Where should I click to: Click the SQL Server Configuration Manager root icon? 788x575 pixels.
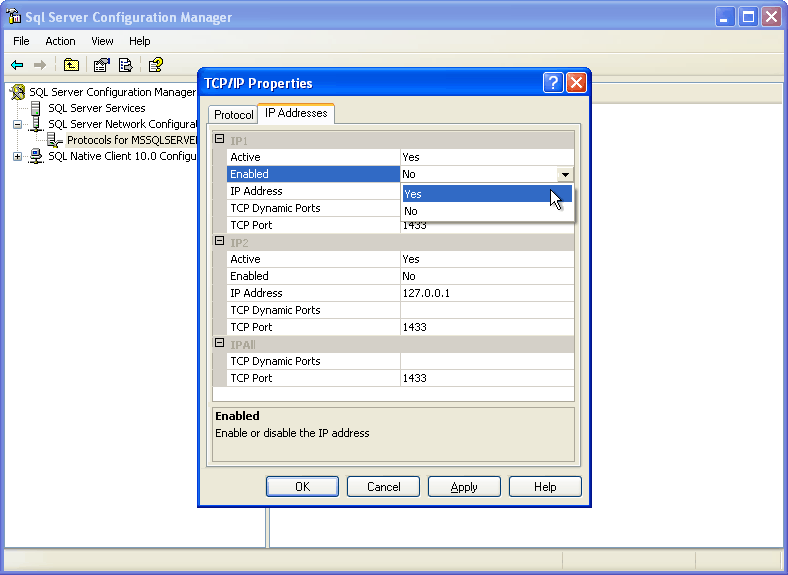[x=18, y=92]
